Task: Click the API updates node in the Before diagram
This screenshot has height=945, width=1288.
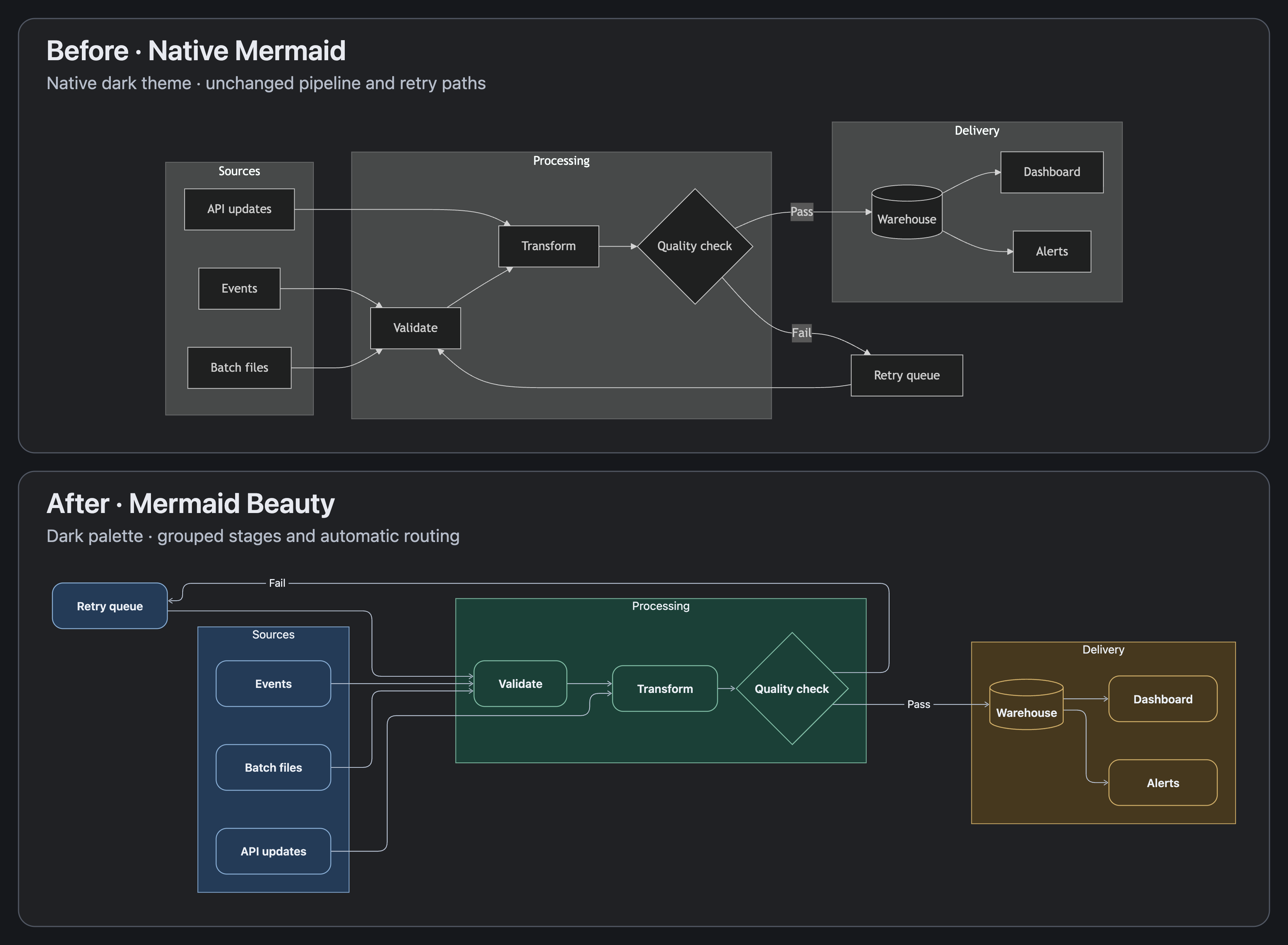Action: tap(239, 209)
